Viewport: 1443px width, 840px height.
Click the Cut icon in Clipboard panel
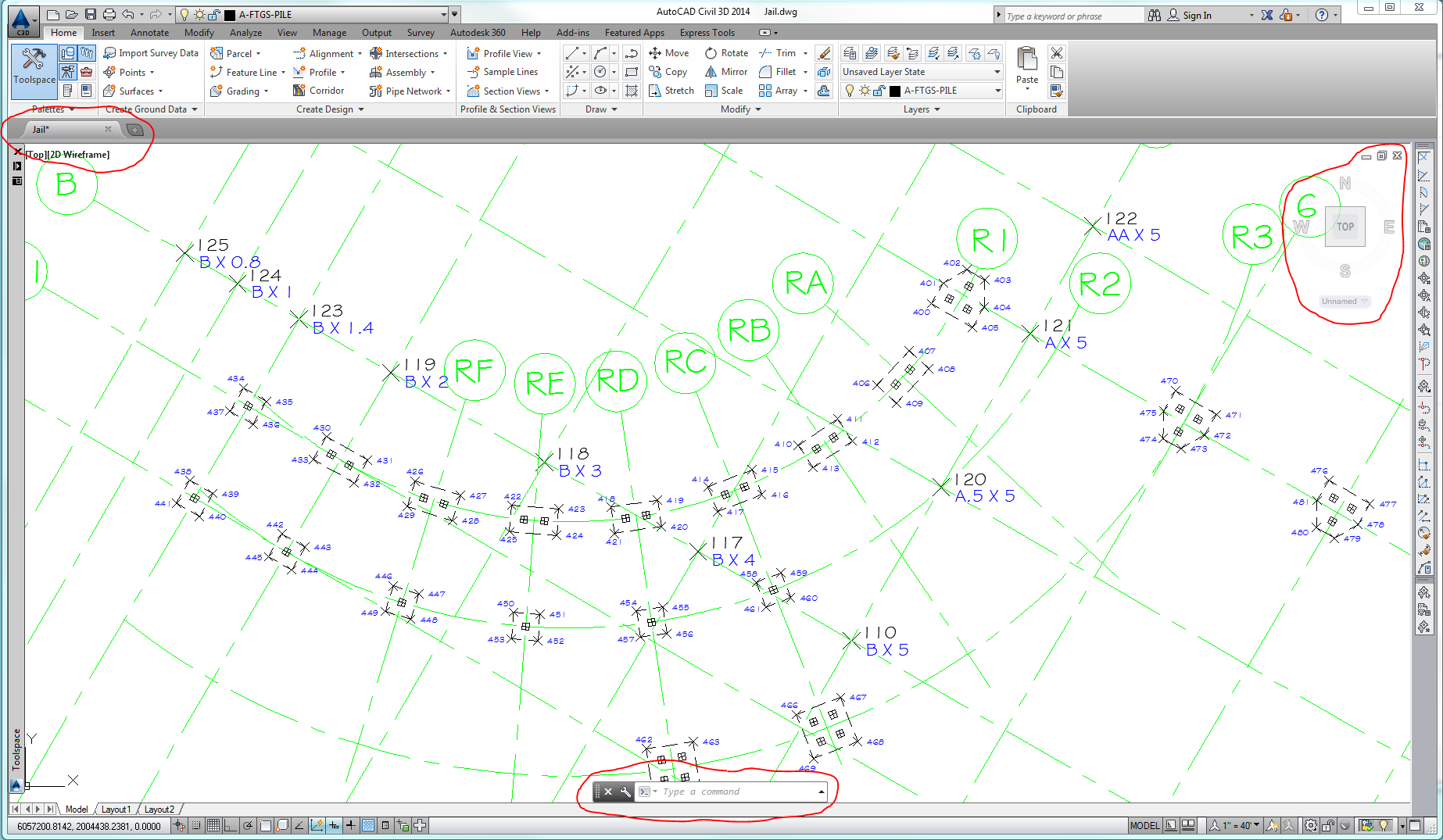click(x=1056, y=53)
